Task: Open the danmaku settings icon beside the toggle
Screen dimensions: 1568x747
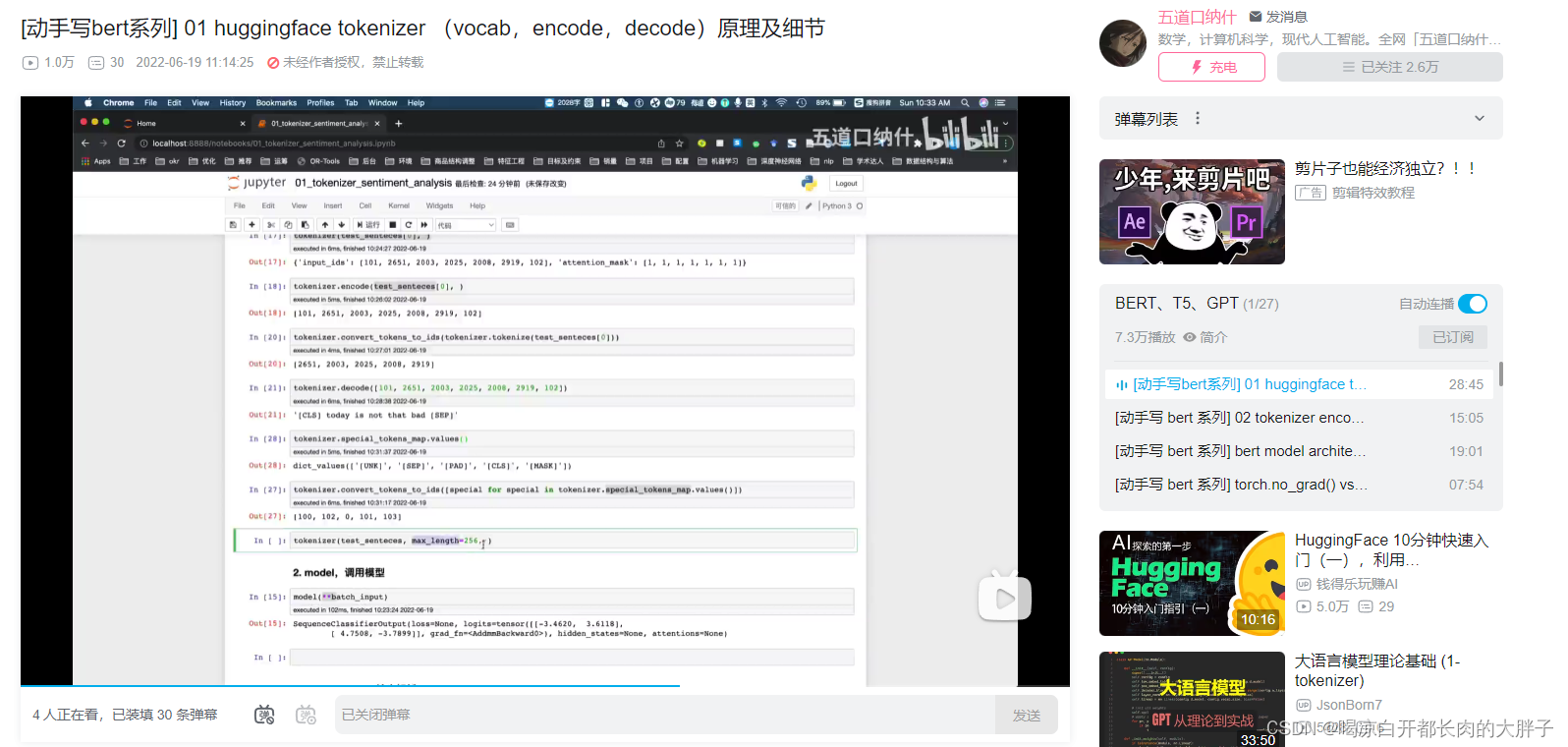Action: 306,715
